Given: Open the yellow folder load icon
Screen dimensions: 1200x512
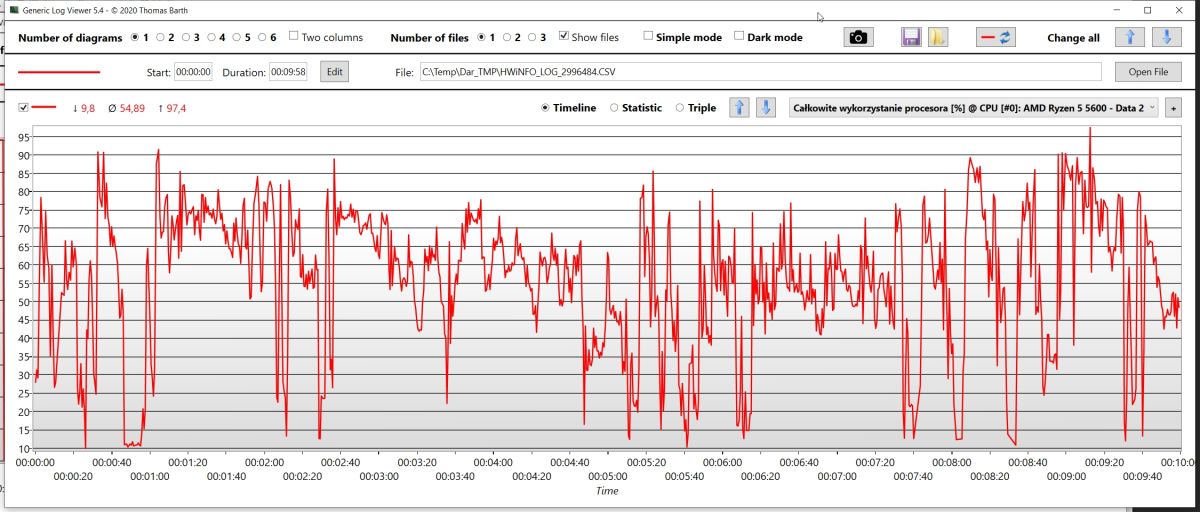Looking at the screenshot, I should pyautogui.click(x=937, y=37).
